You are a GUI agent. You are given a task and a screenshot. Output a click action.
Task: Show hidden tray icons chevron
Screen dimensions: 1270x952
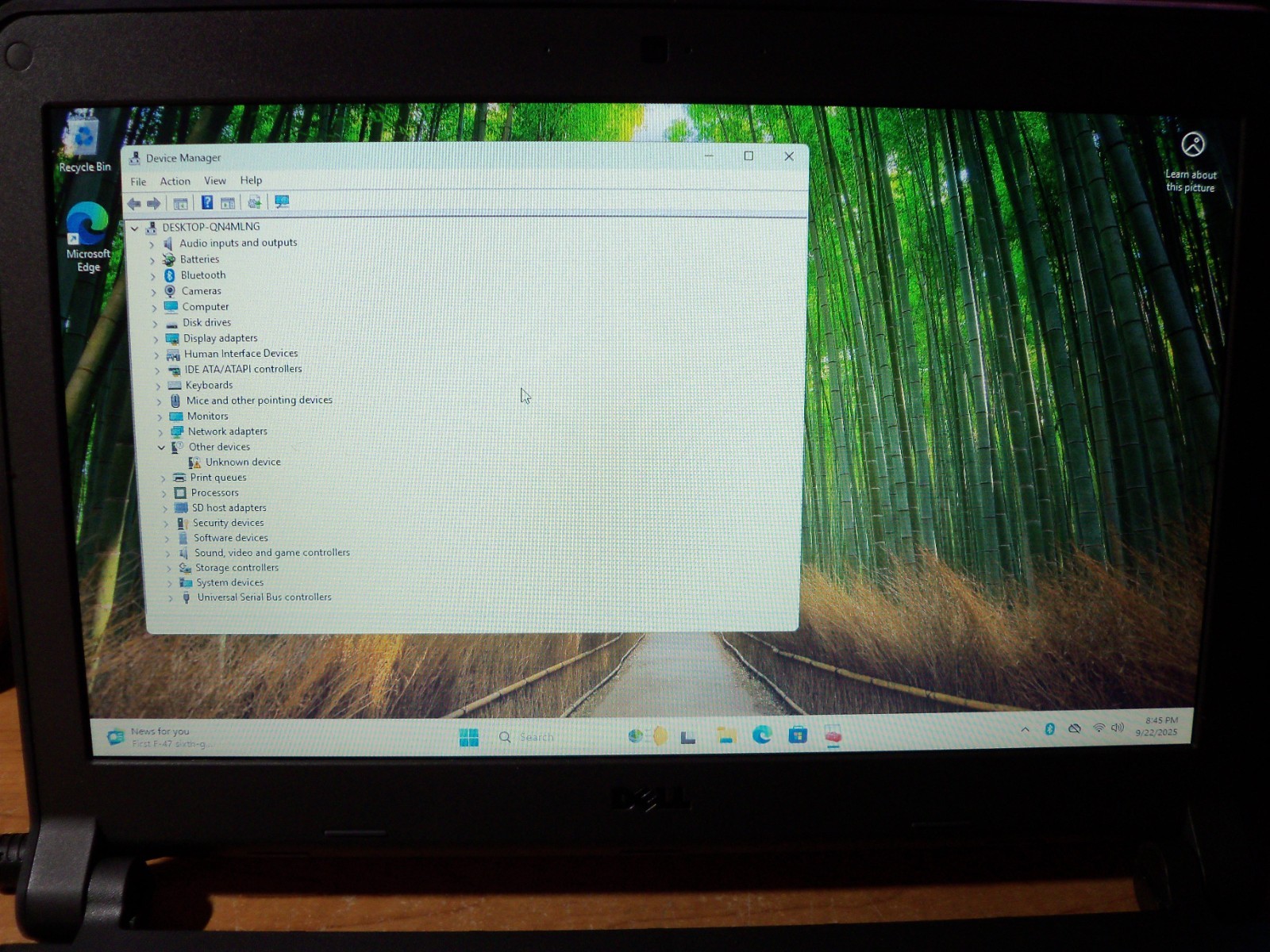pyautogui.click(x=1025, y=730)
